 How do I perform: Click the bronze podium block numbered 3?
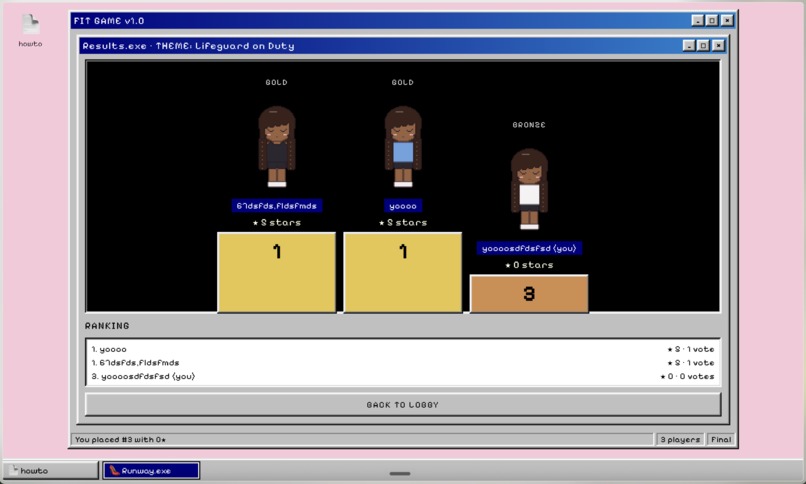pos(529,293)
